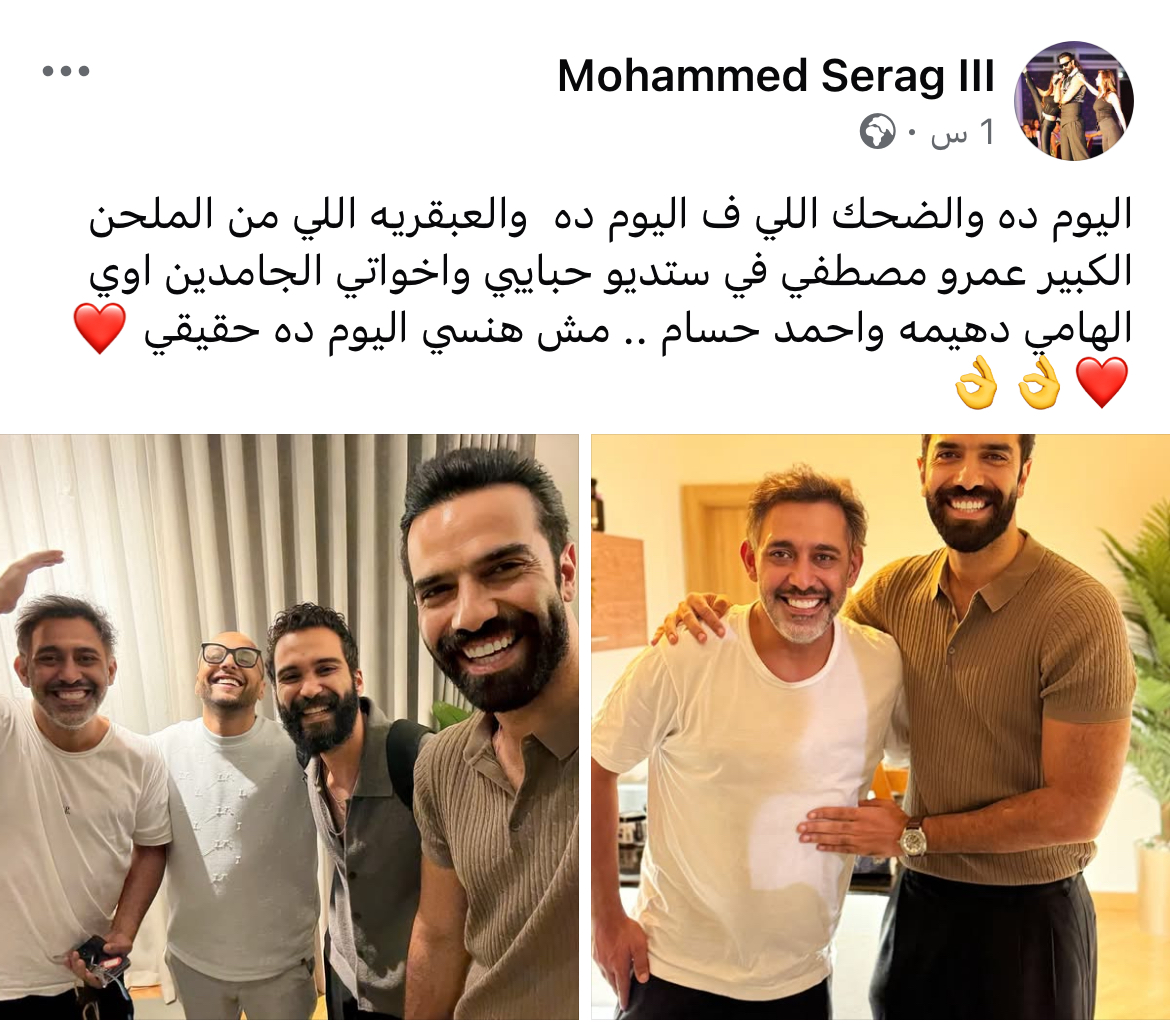Click the second OK hand emoji
The width and height of the screenshot is (1170, 1026).
tap(976, 383)
